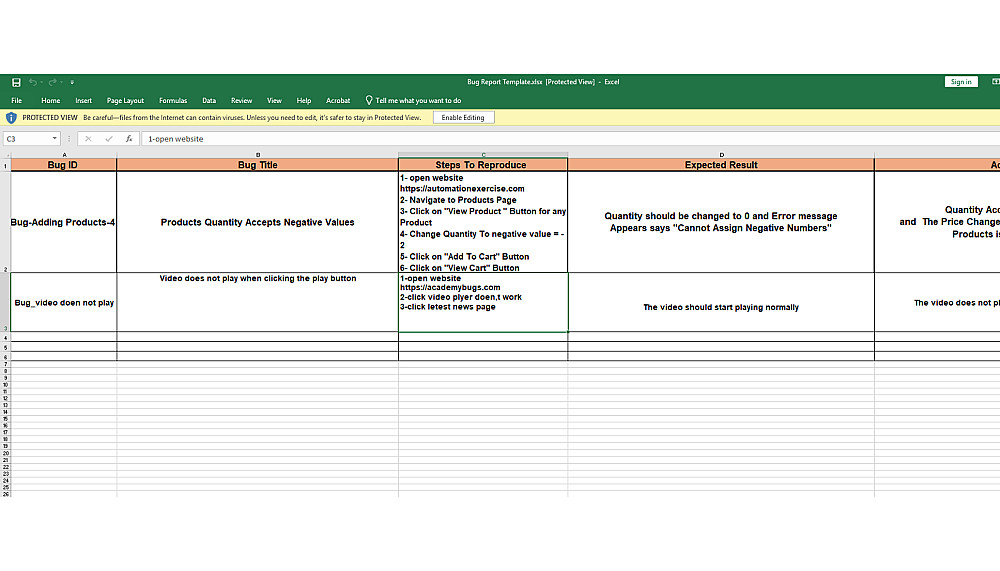1000x571 pixels.
Task: Select column D header
Action: pyautogui.click(x=721, y=154)
